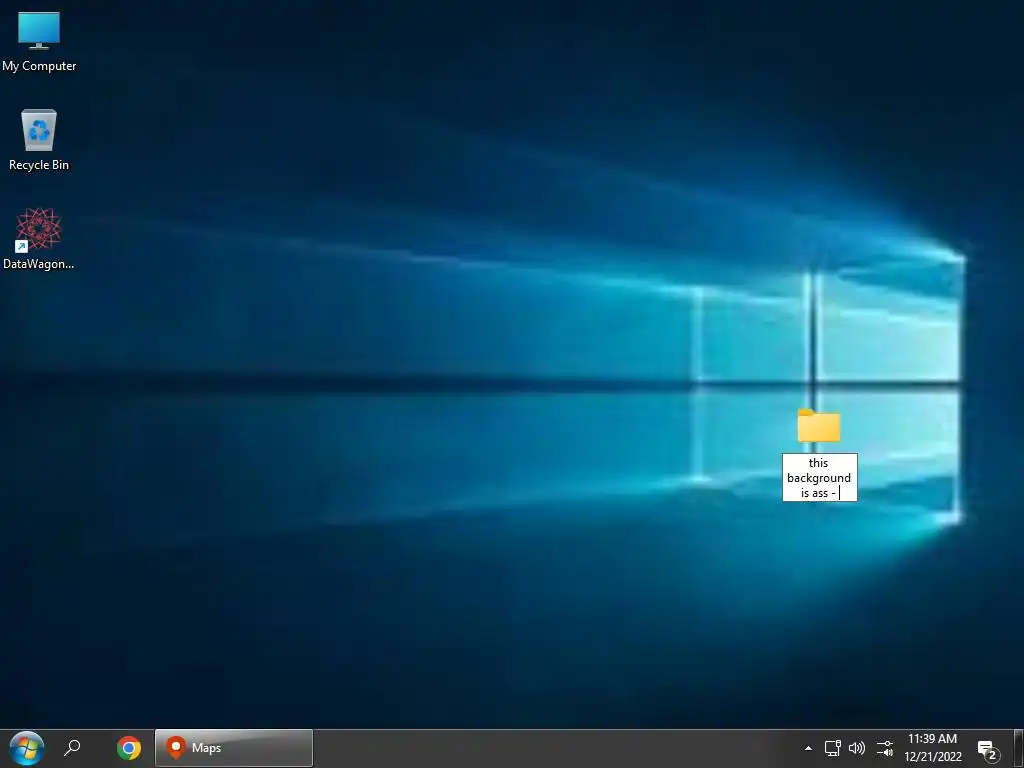
Task: Click the My Computer label text
Action: 39,66
